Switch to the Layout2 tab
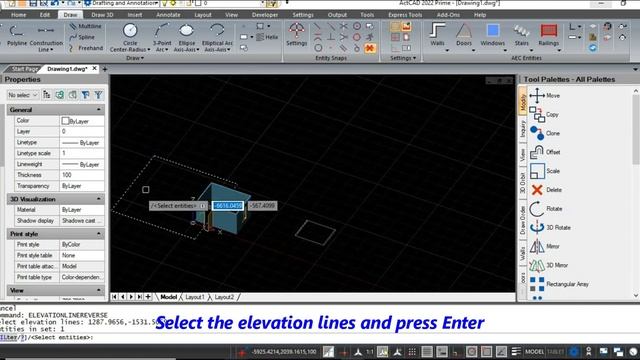Viewport: 640px width, 360px height. click(224, 297)
